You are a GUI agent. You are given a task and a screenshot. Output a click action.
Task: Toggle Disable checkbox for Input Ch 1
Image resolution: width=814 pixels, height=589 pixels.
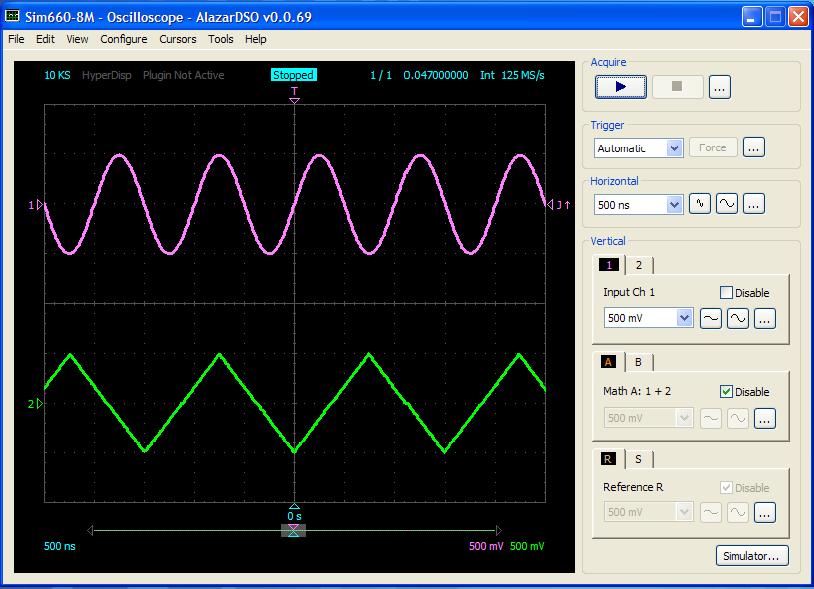click(x=726, y=293)
